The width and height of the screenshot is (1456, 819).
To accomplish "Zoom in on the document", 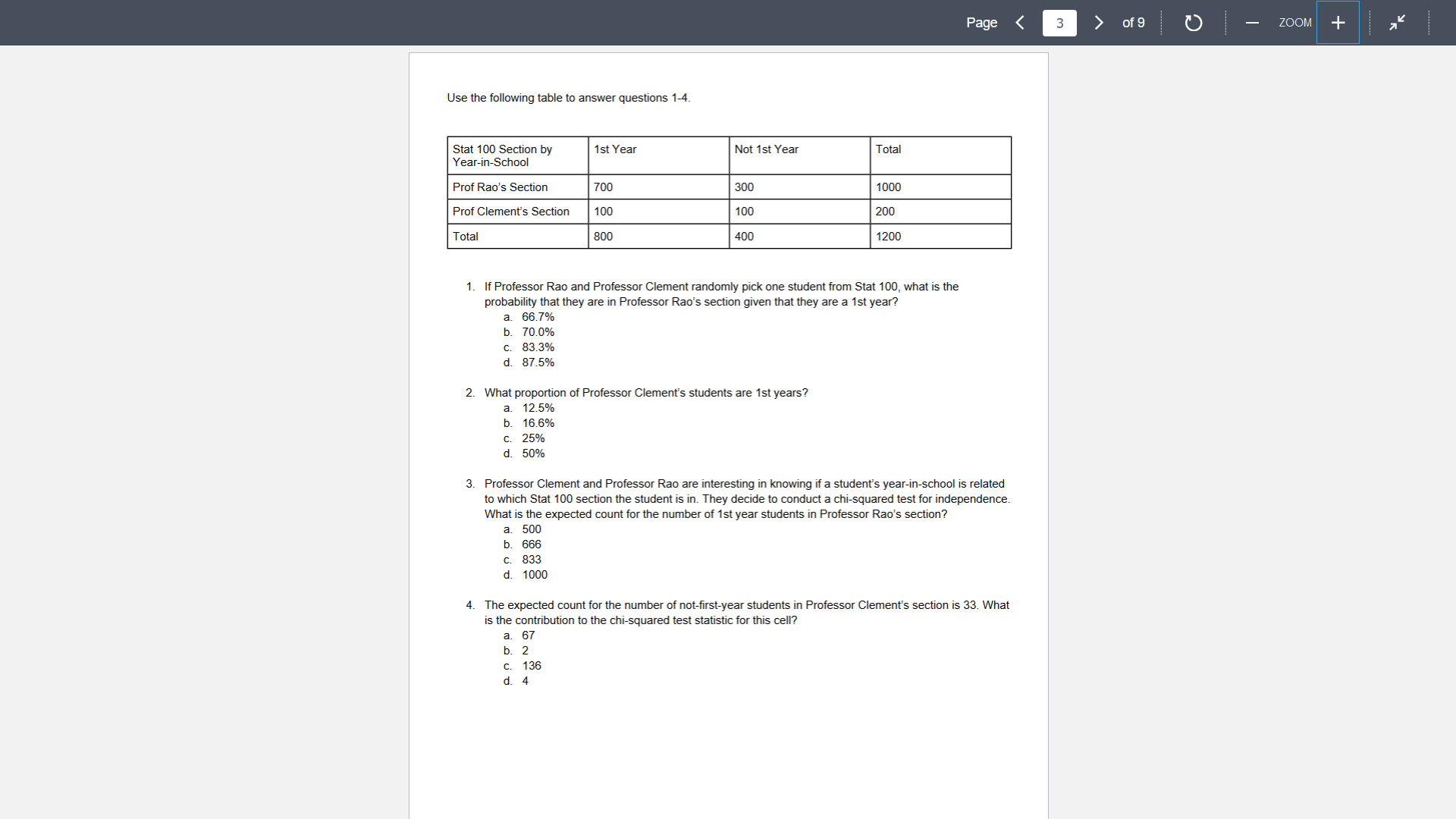I will [x=1338, y=22].
